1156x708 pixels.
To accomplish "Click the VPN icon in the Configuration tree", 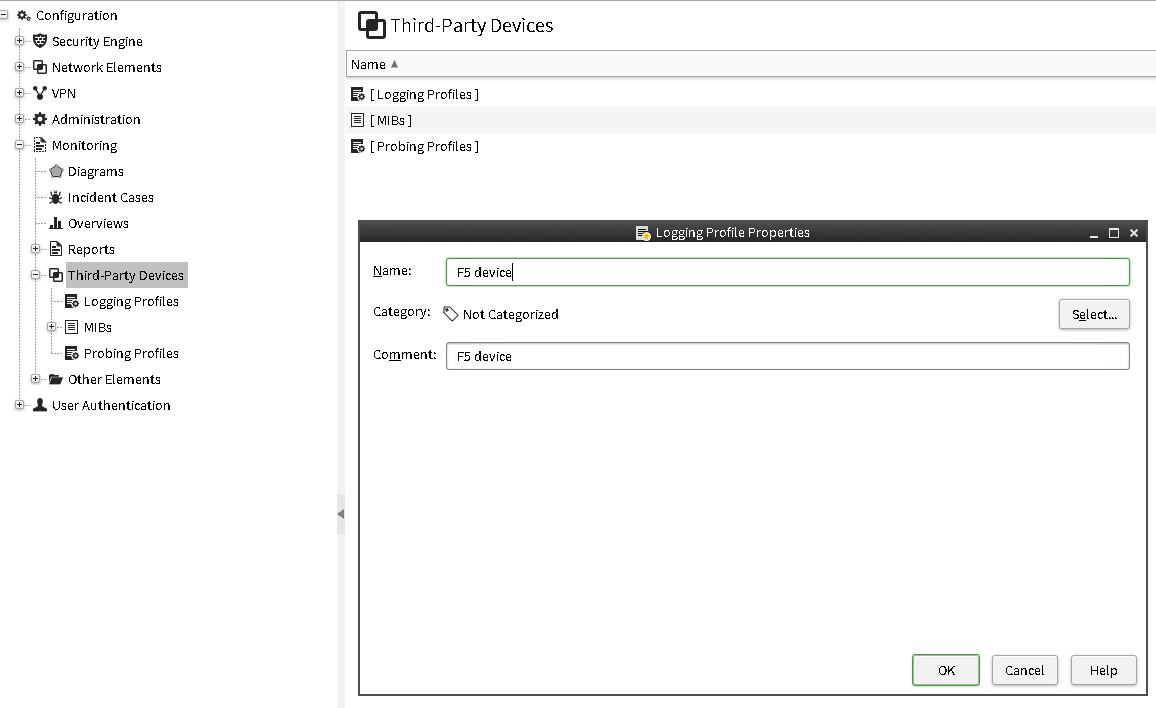I will (x=39, y=93).
